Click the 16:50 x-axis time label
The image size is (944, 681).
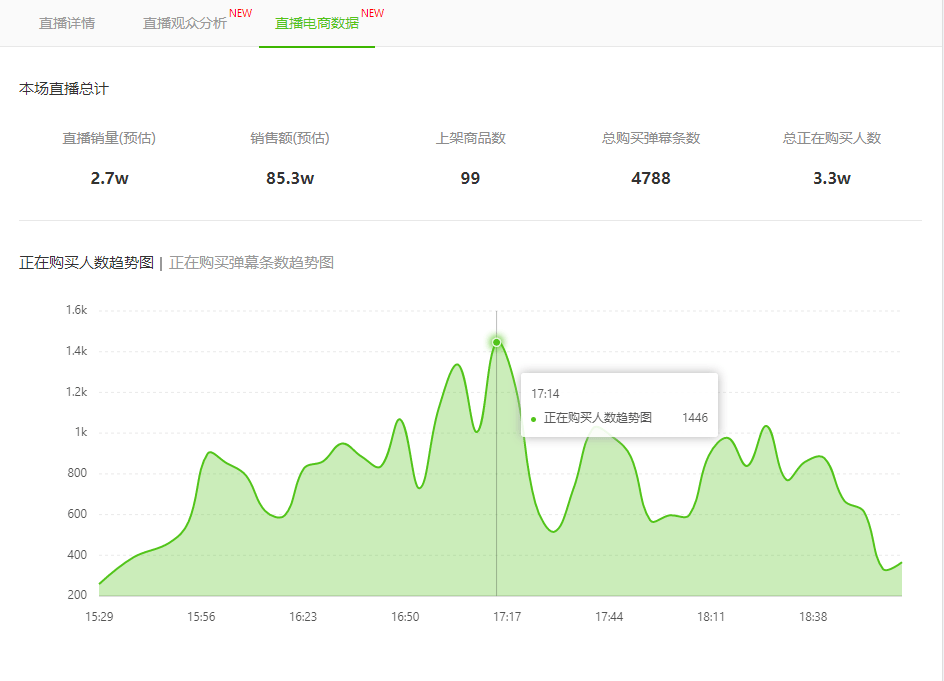click(405, 617)
